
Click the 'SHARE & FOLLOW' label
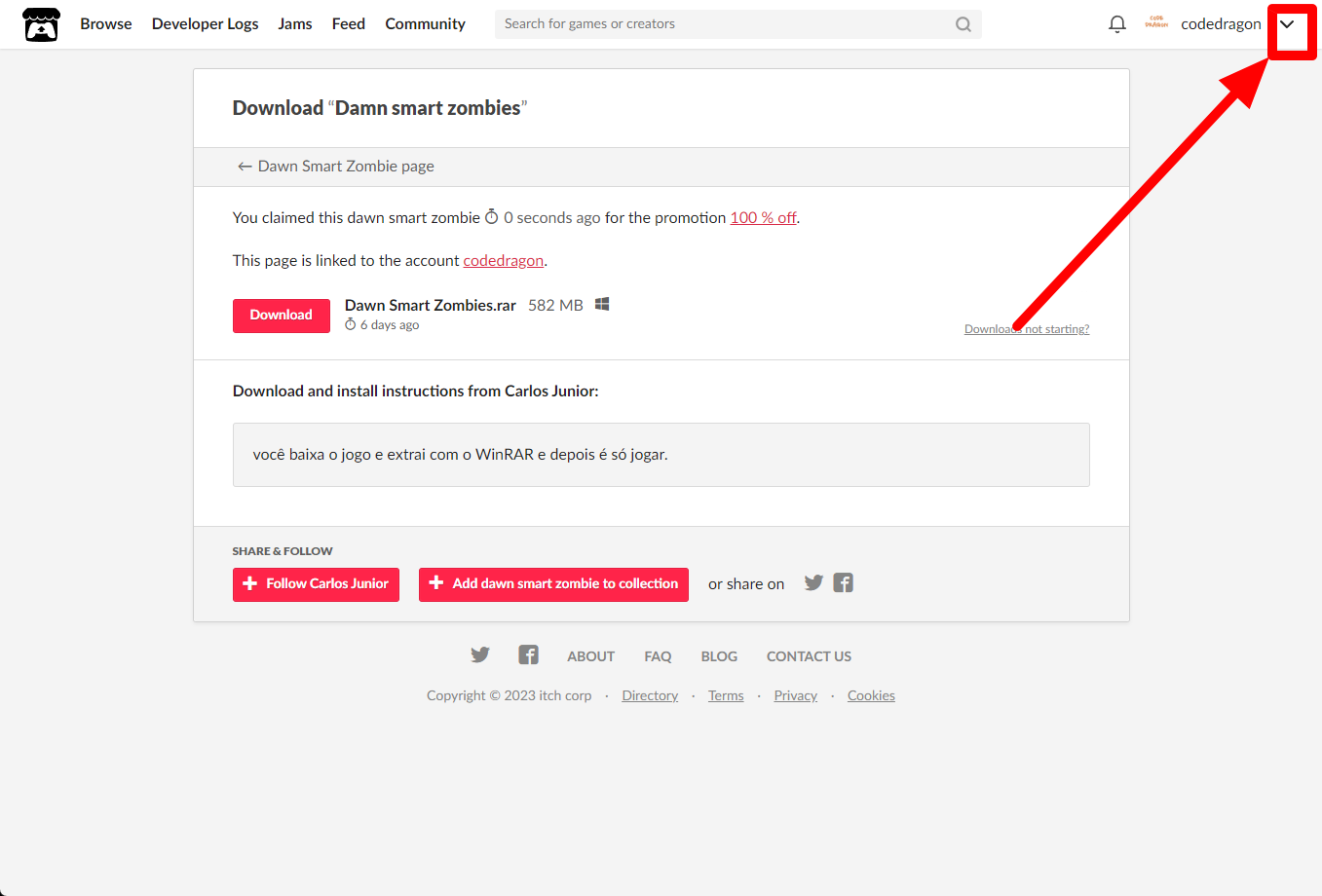[283, 551]
